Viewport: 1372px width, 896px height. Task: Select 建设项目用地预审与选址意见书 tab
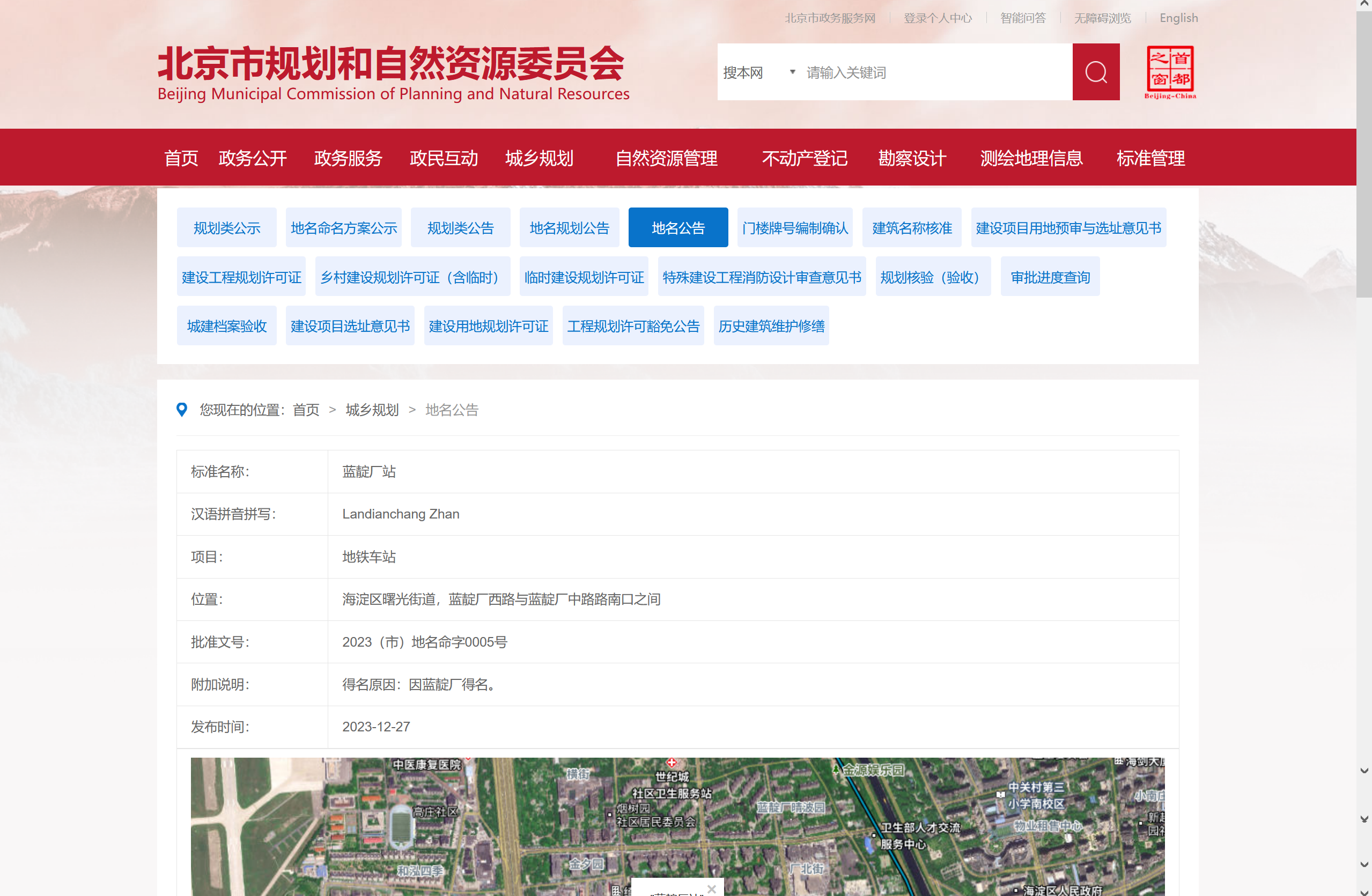[1068, 227]
